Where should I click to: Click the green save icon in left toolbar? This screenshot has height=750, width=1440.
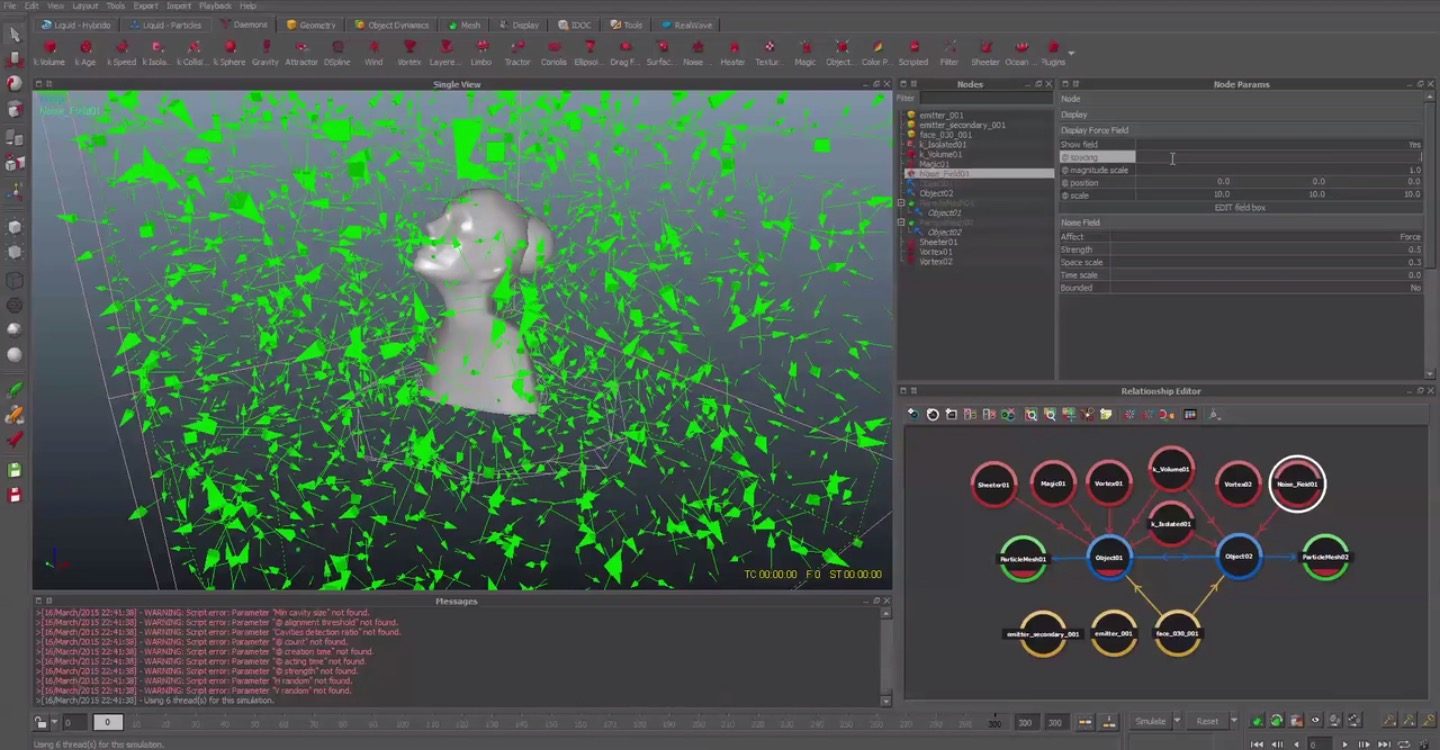tap(15, 470)
